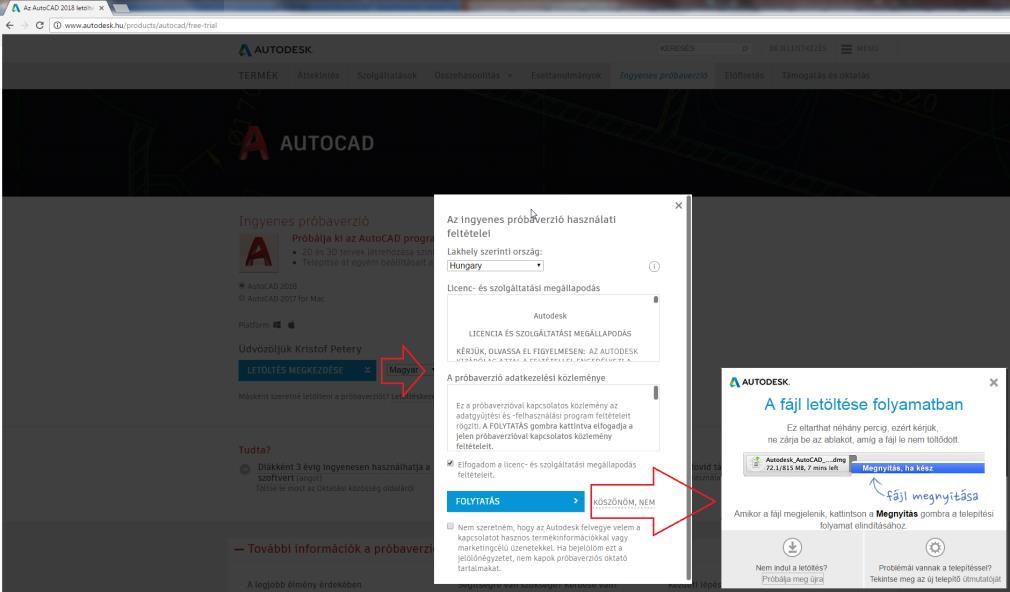The image size is (1010, 592).
Task: Select the Apple platform icon
Action: tap(291, 325)
